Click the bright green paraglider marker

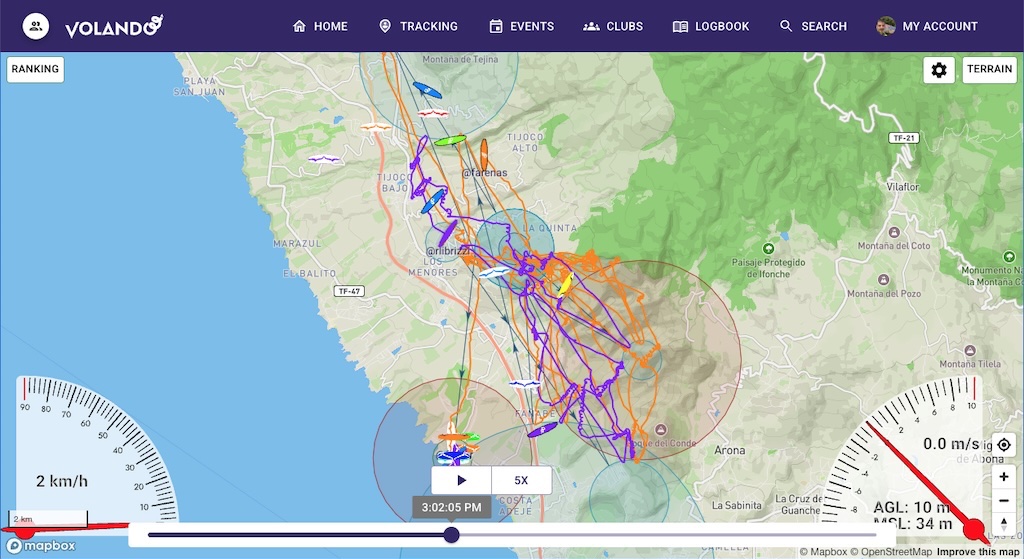tap(449, 141)
